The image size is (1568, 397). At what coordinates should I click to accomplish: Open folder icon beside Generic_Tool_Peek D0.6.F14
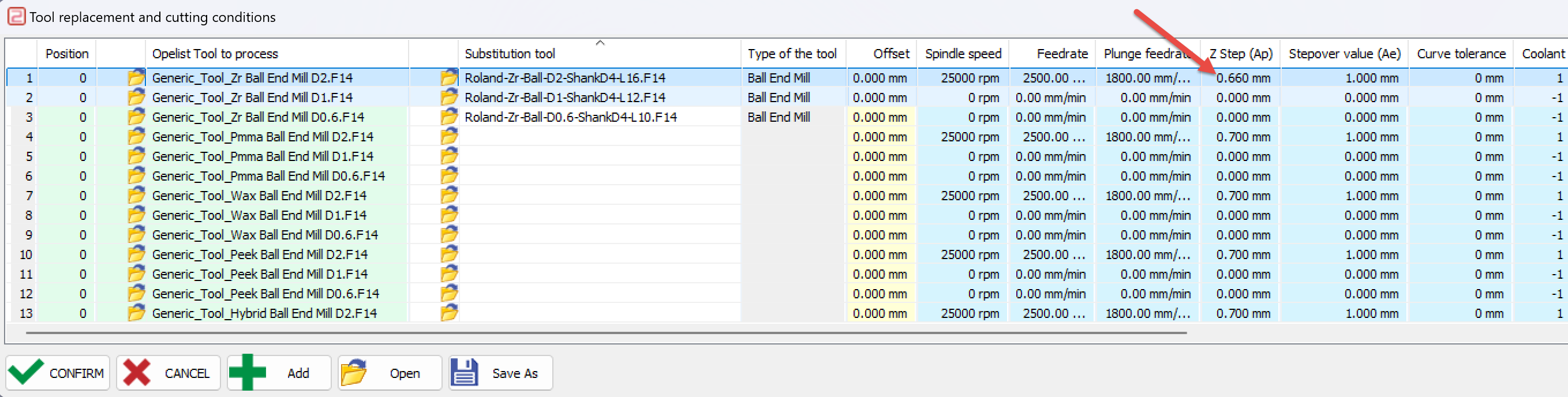(x=136, y=294)
